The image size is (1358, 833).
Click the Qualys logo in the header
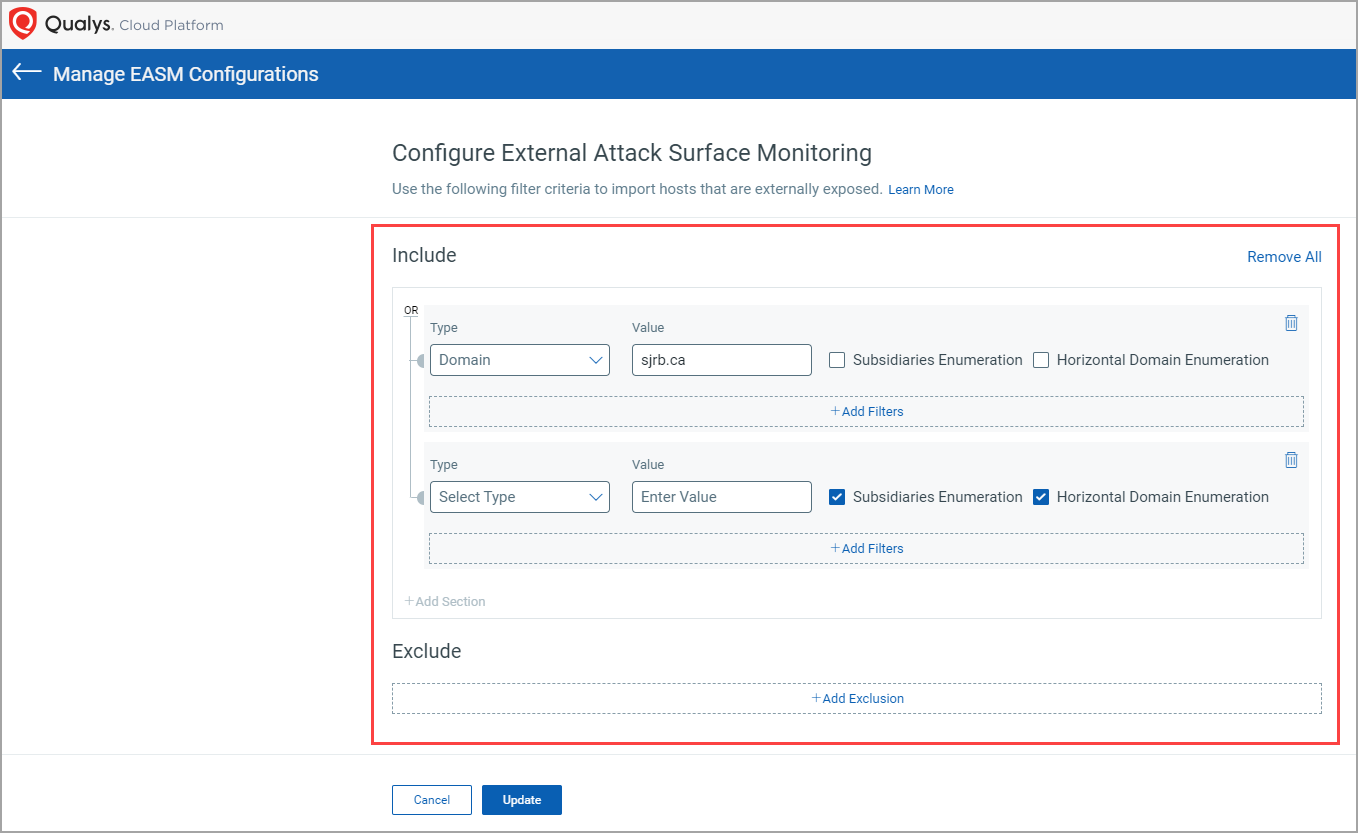pos(22,22)
